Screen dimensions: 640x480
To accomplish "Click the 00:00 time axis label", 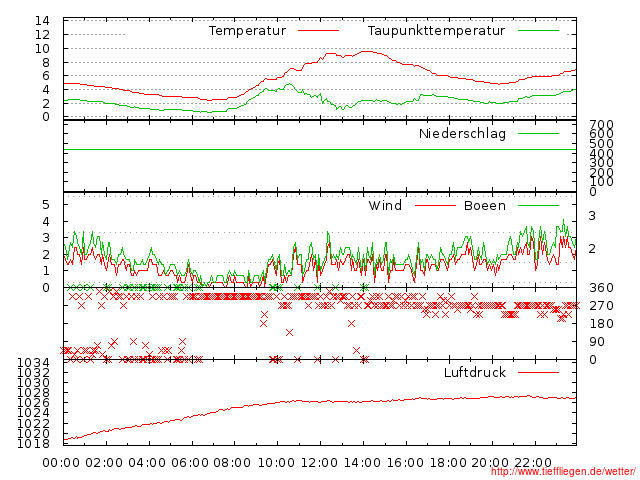I will click(61, 463).
